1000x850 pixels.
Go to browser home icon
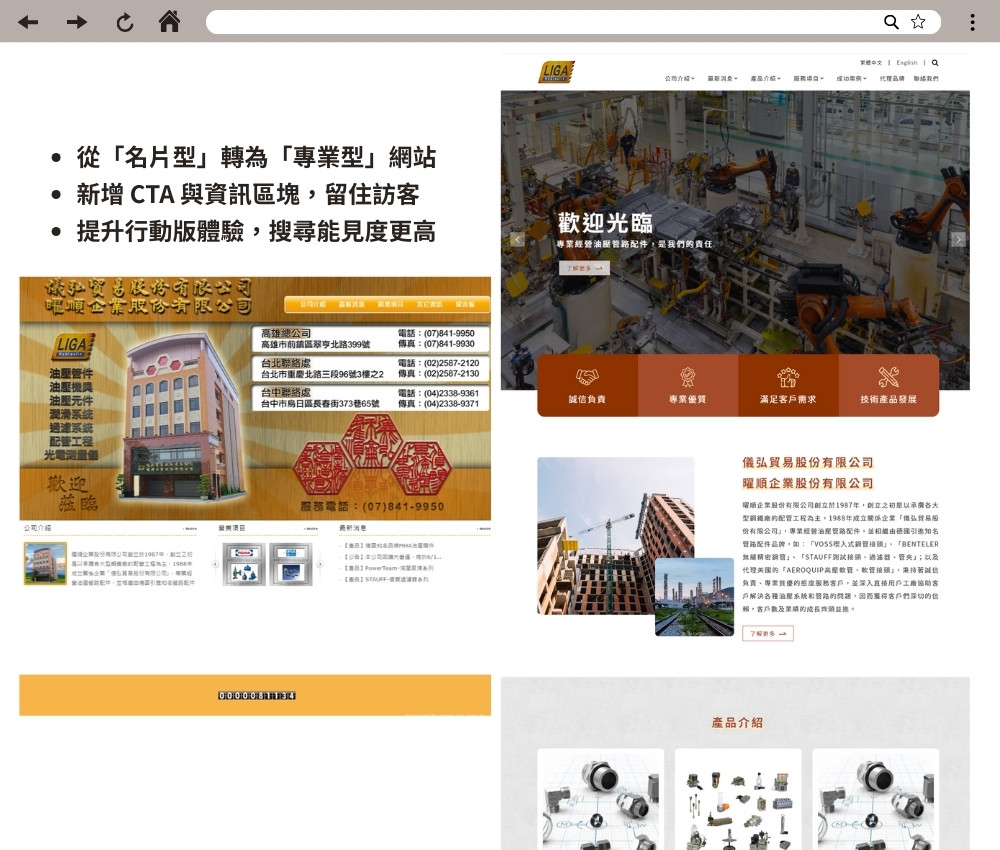170,22
